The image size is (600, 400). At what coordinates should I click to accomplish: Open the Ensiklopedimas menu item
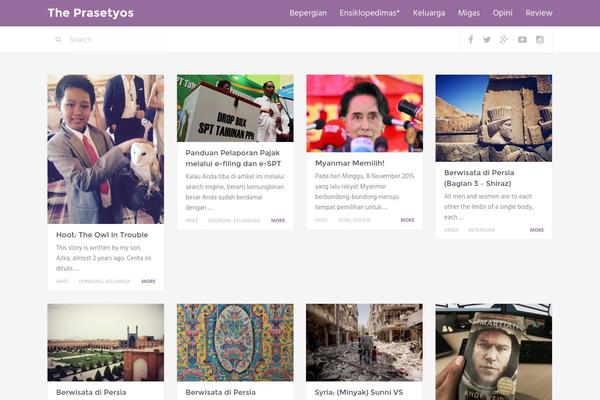pos(369,13)
